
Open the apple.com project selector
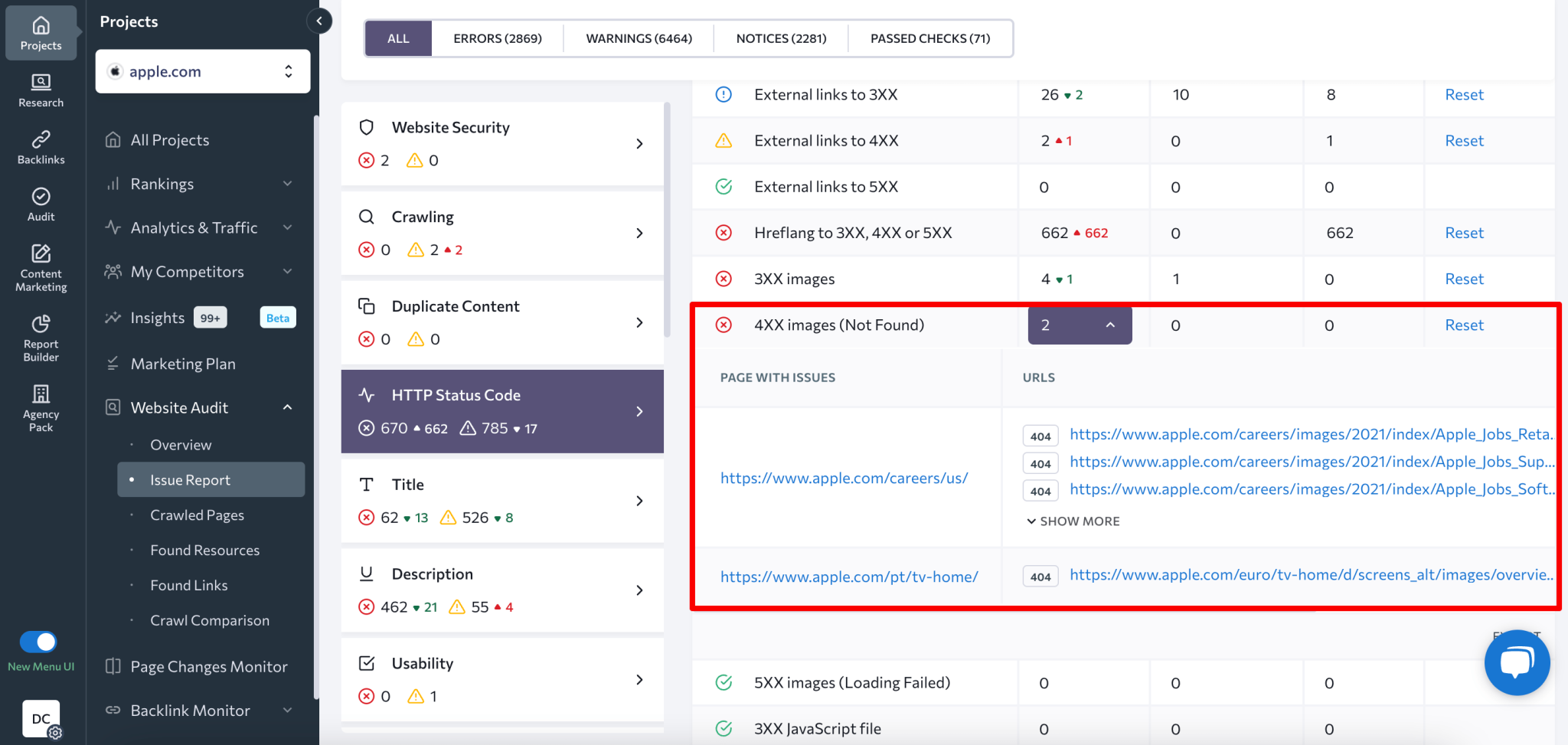202,71
